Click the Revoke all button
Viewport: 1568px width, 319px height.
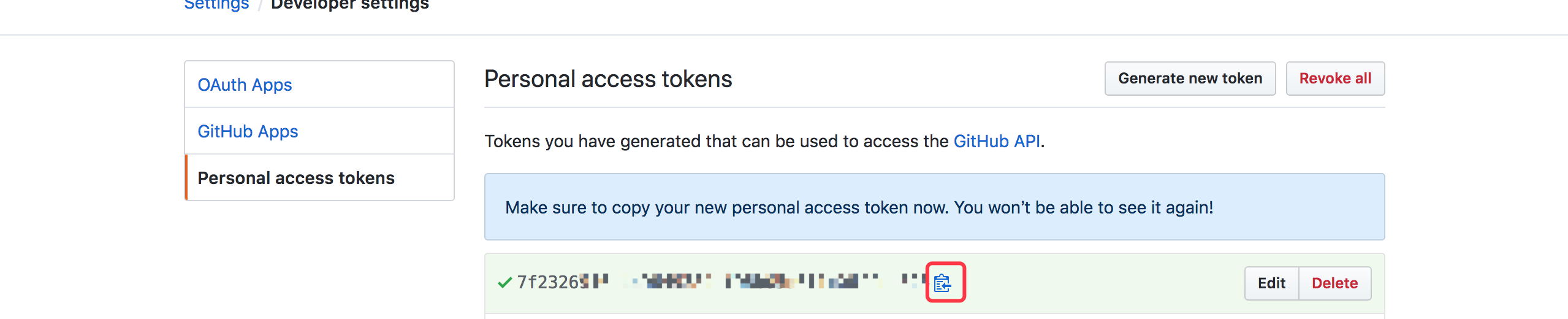click(x=1334, y=79)
